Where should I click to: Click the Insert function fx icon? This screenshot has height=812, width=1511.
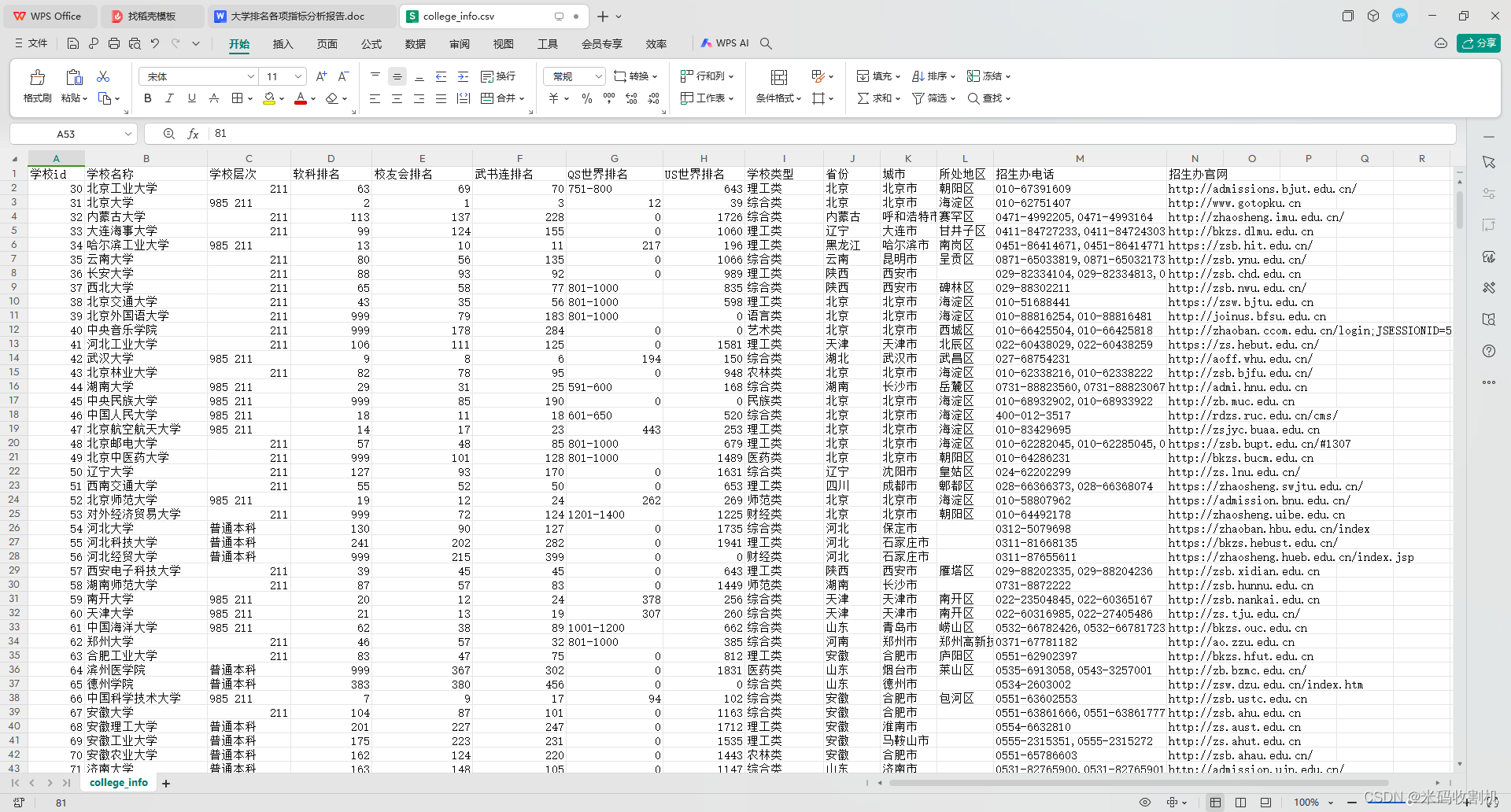tap(193, 134)
